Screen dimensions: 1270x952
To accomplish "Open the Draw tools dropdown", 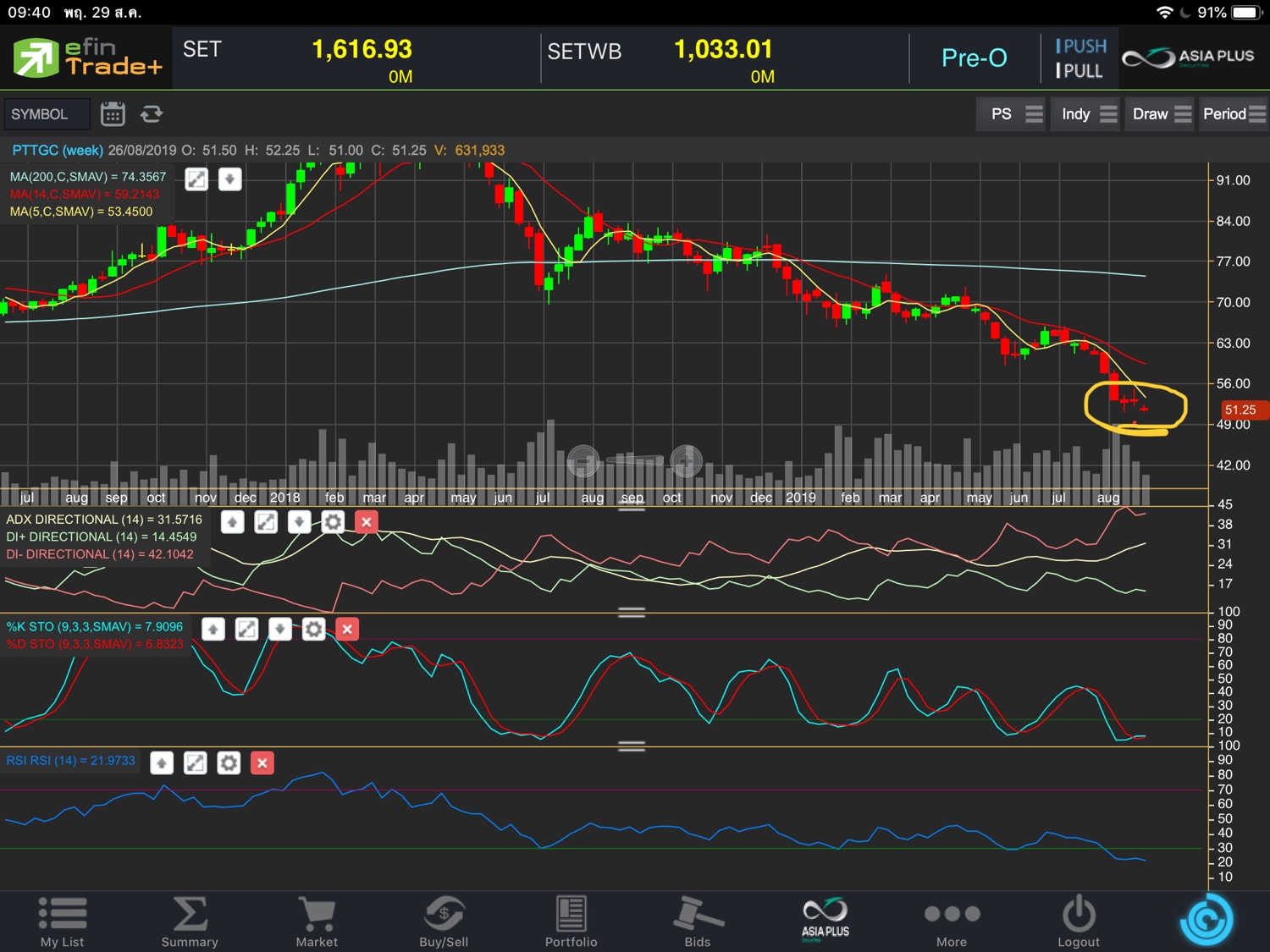I will pos(1161,114).
